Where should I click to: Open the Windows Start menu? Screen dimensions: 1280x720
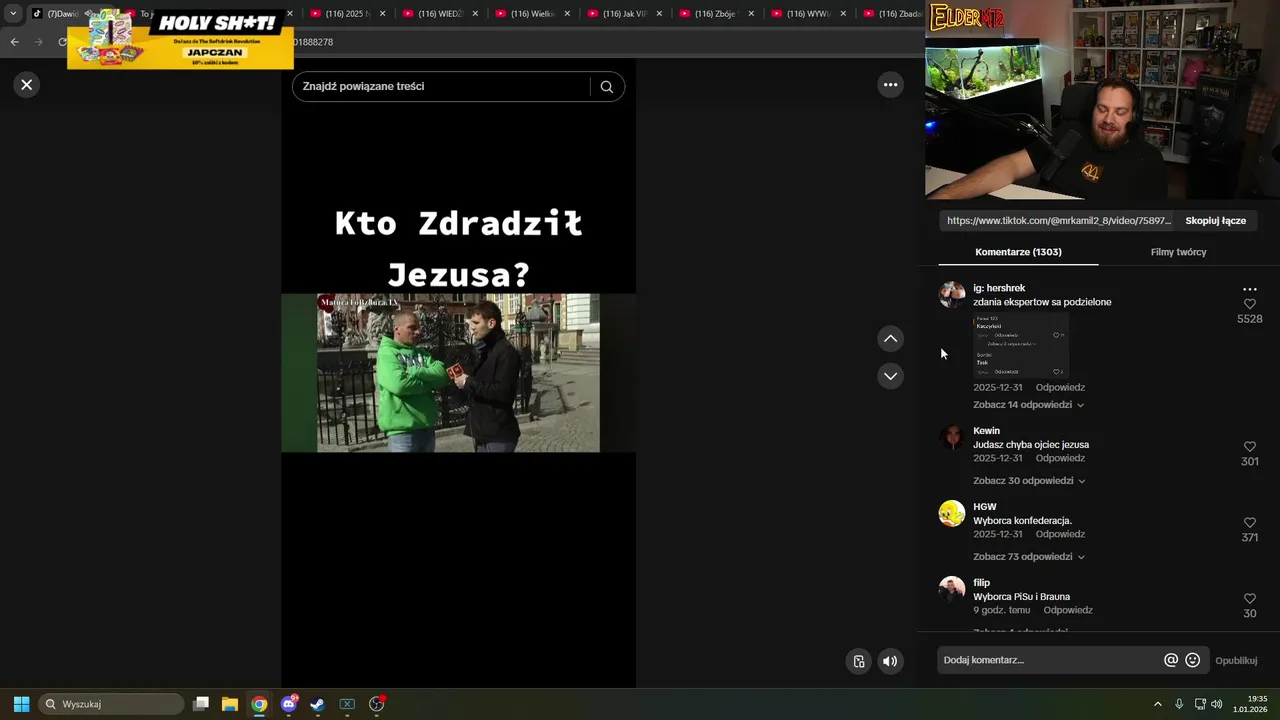(21, 704)
